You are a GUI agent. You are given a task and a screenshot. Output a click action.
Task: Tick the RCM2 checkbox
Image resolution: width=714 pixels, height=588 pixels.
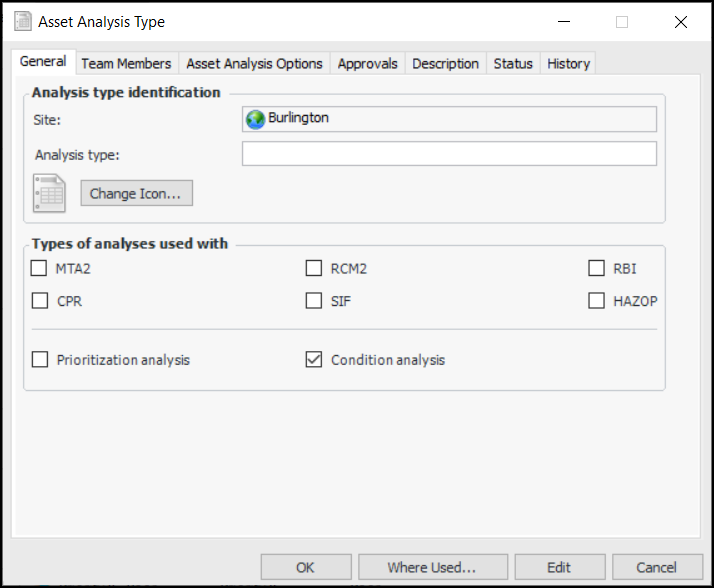pyautogui.click(x=314, y=268)
